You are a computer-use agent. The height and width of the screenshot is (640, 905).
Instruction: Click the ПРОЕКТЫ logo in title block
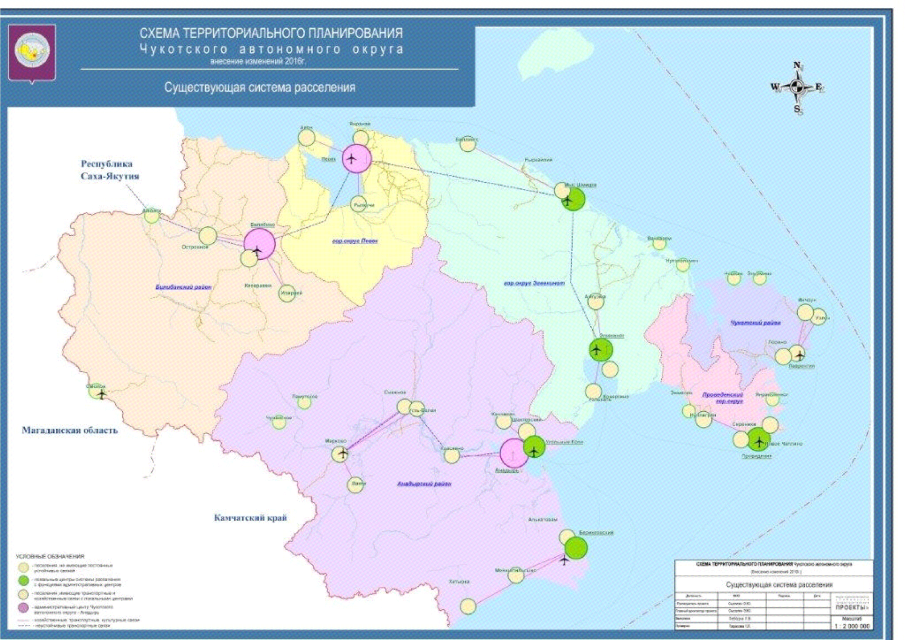pos(850,607)
